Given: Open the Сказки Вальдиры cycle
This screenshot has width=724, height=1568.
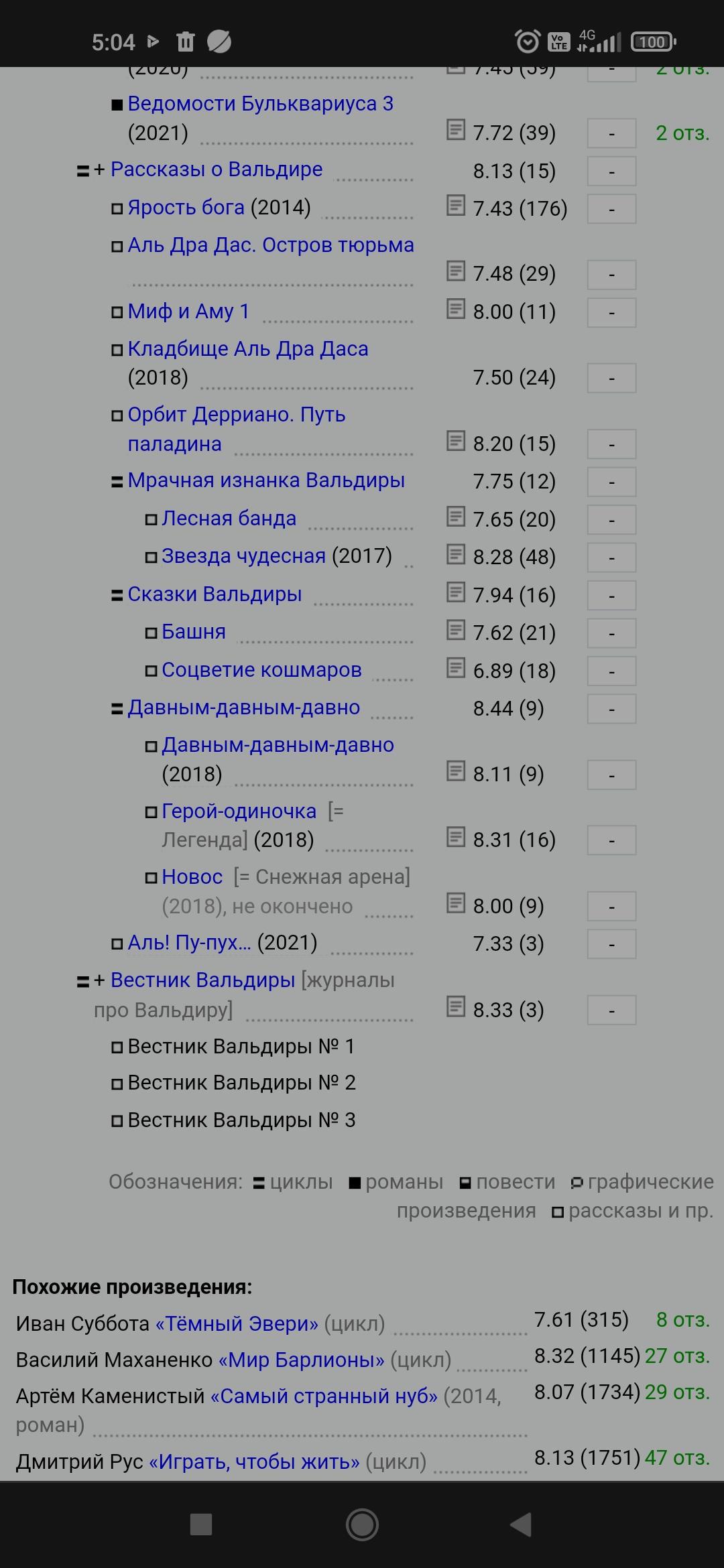Looking at the screenshot, I should coord(215,594).
